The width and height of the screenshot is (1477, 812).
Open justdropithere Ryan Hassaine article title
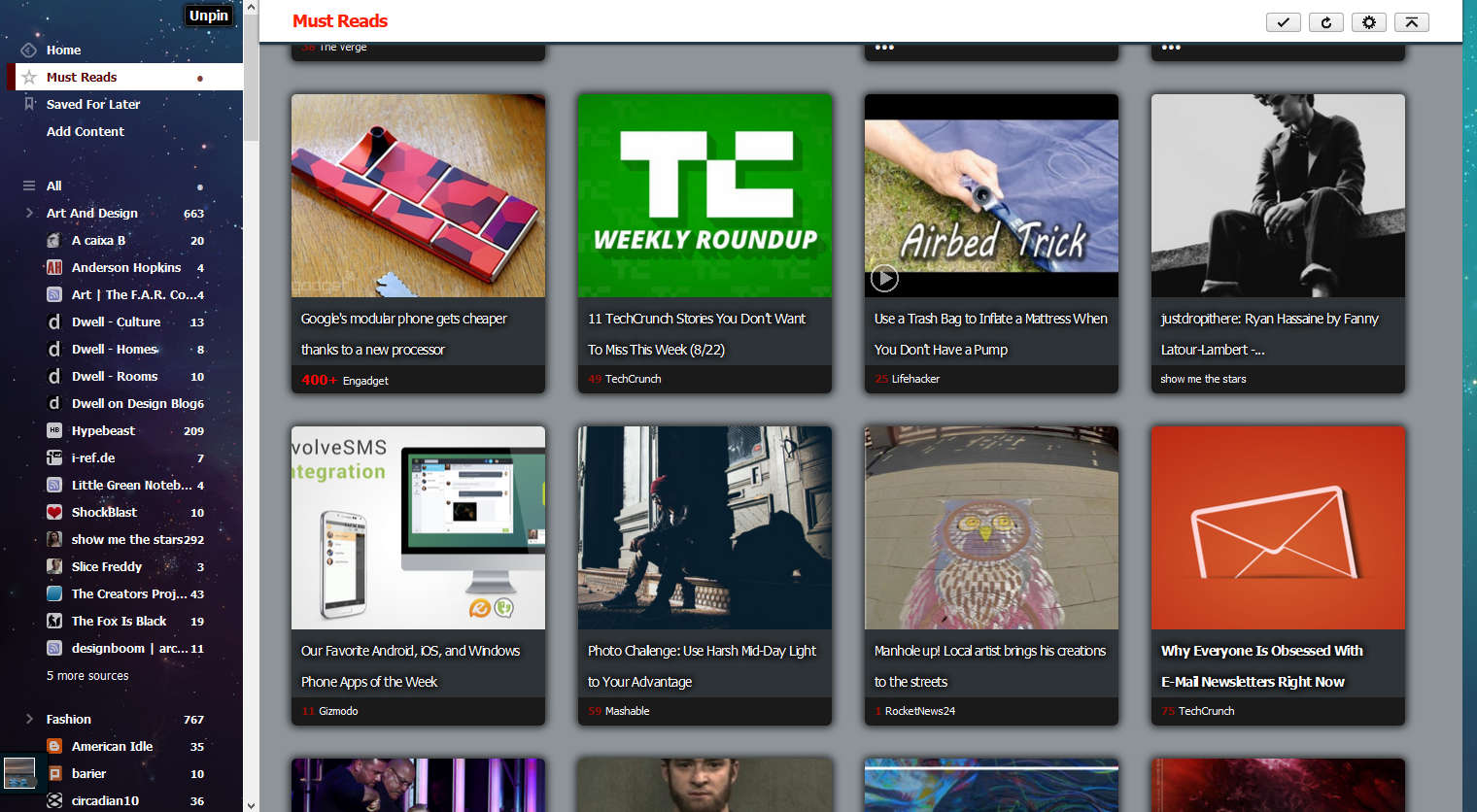1269,334
